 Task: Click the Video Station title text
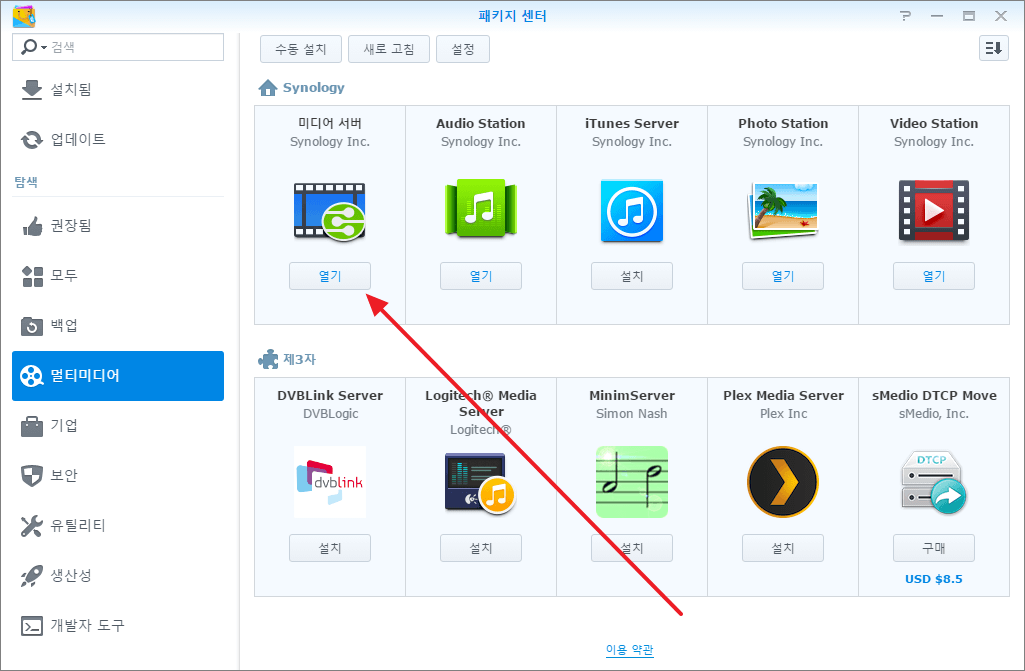tap(933, 123)
